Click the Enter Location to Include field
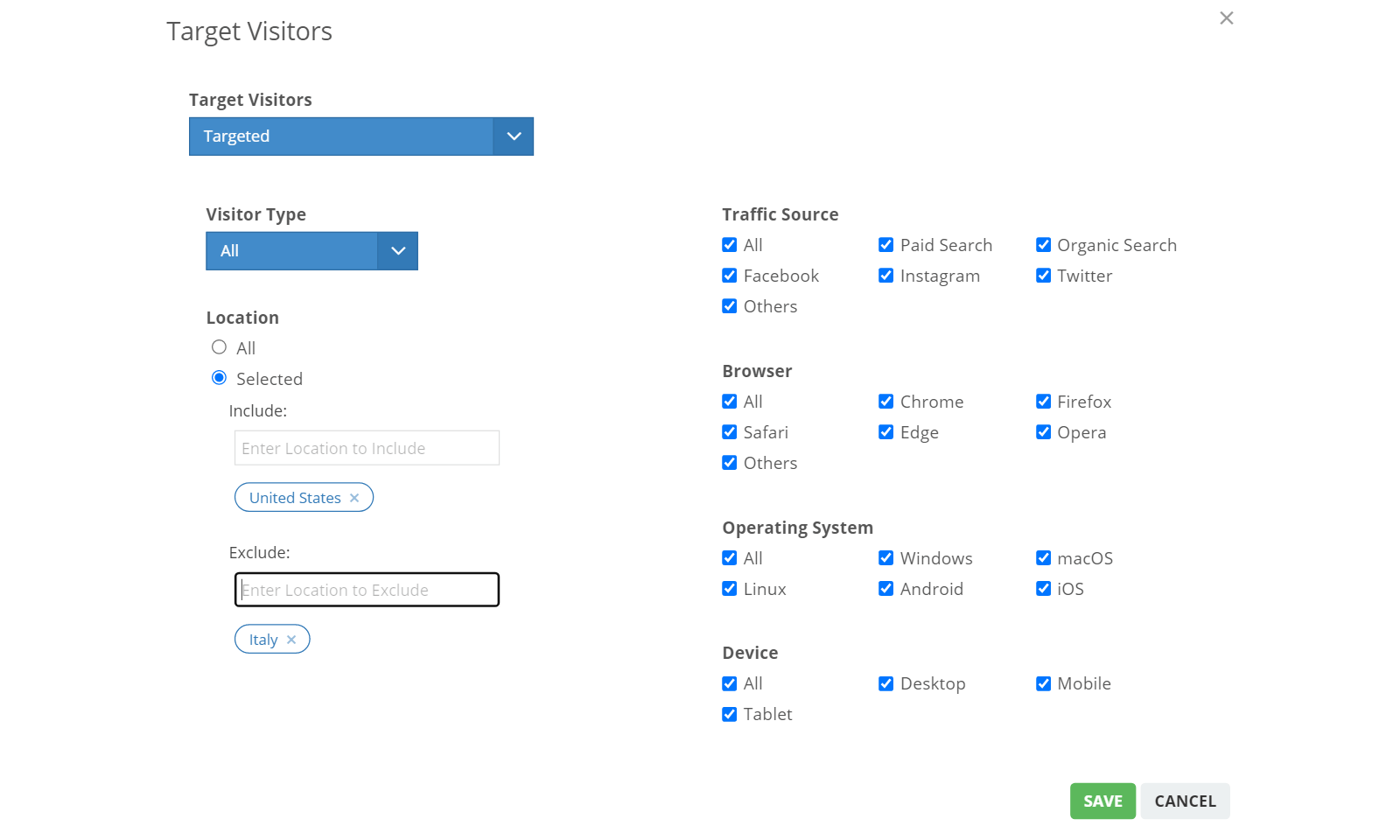Image resolution: width=1400 pixels, height=840 pixels. 367,448
